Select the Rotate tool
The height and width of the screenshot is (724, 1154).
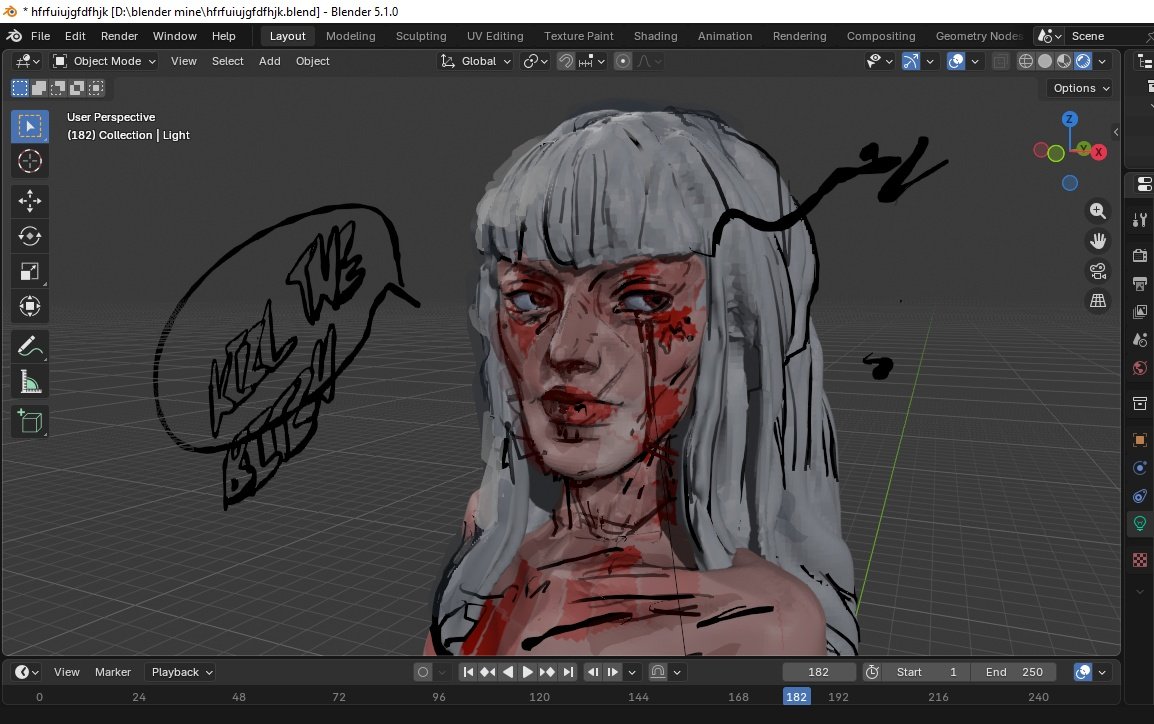click(x=29, y=236)
